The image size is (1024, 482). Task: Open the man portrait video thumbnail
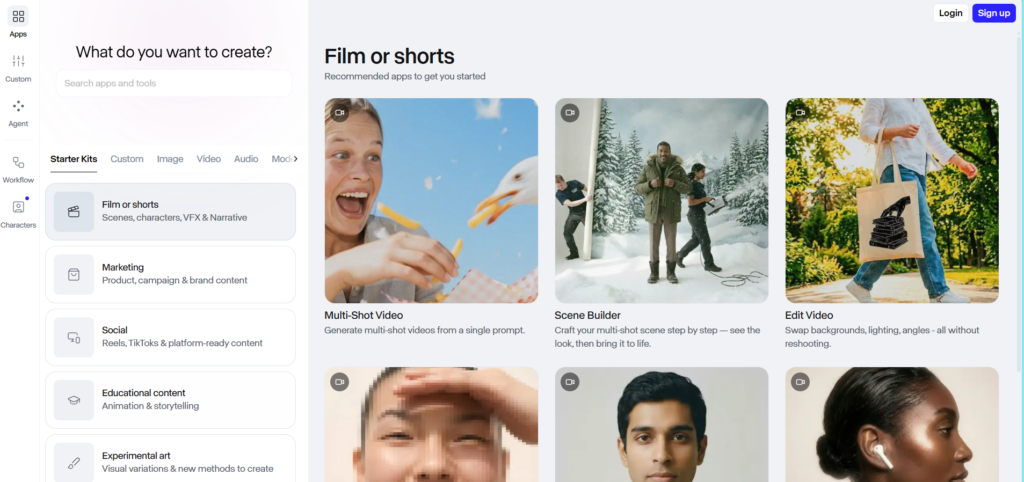(x=662, y=425)
